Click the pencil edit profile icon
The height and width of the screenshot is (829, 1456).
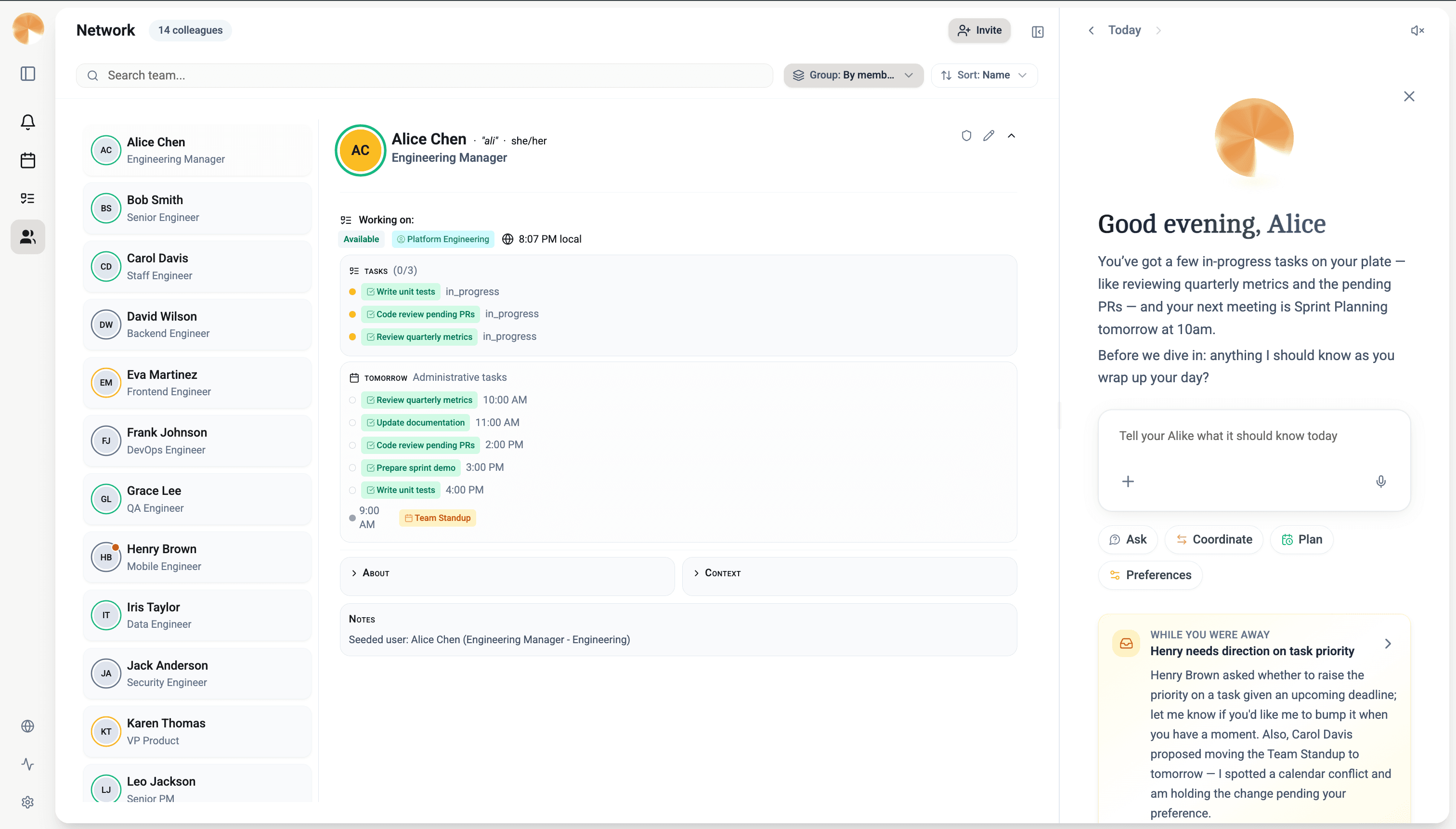pos(988,135)
